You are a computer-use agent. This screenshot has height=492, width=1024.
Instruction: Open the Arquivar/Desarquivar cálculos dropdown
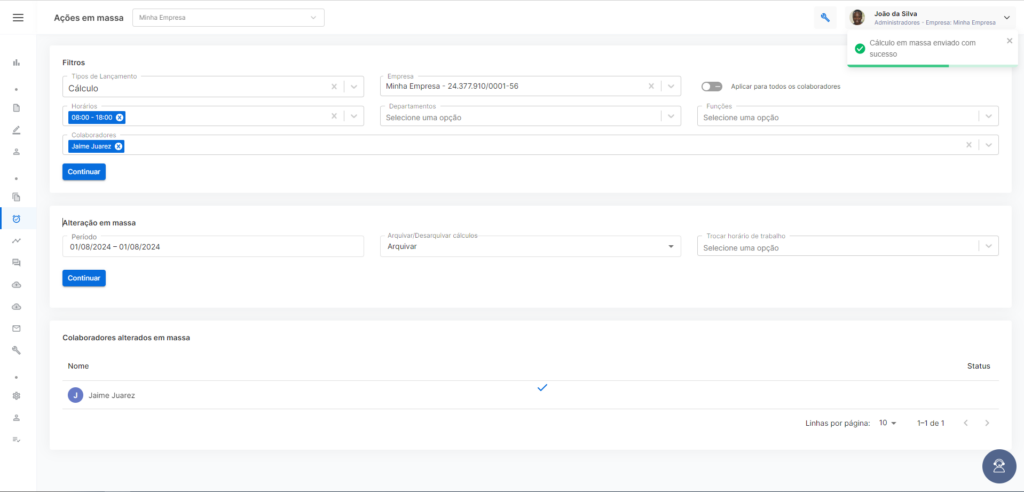pyautogui.click(x=530, y=246)
